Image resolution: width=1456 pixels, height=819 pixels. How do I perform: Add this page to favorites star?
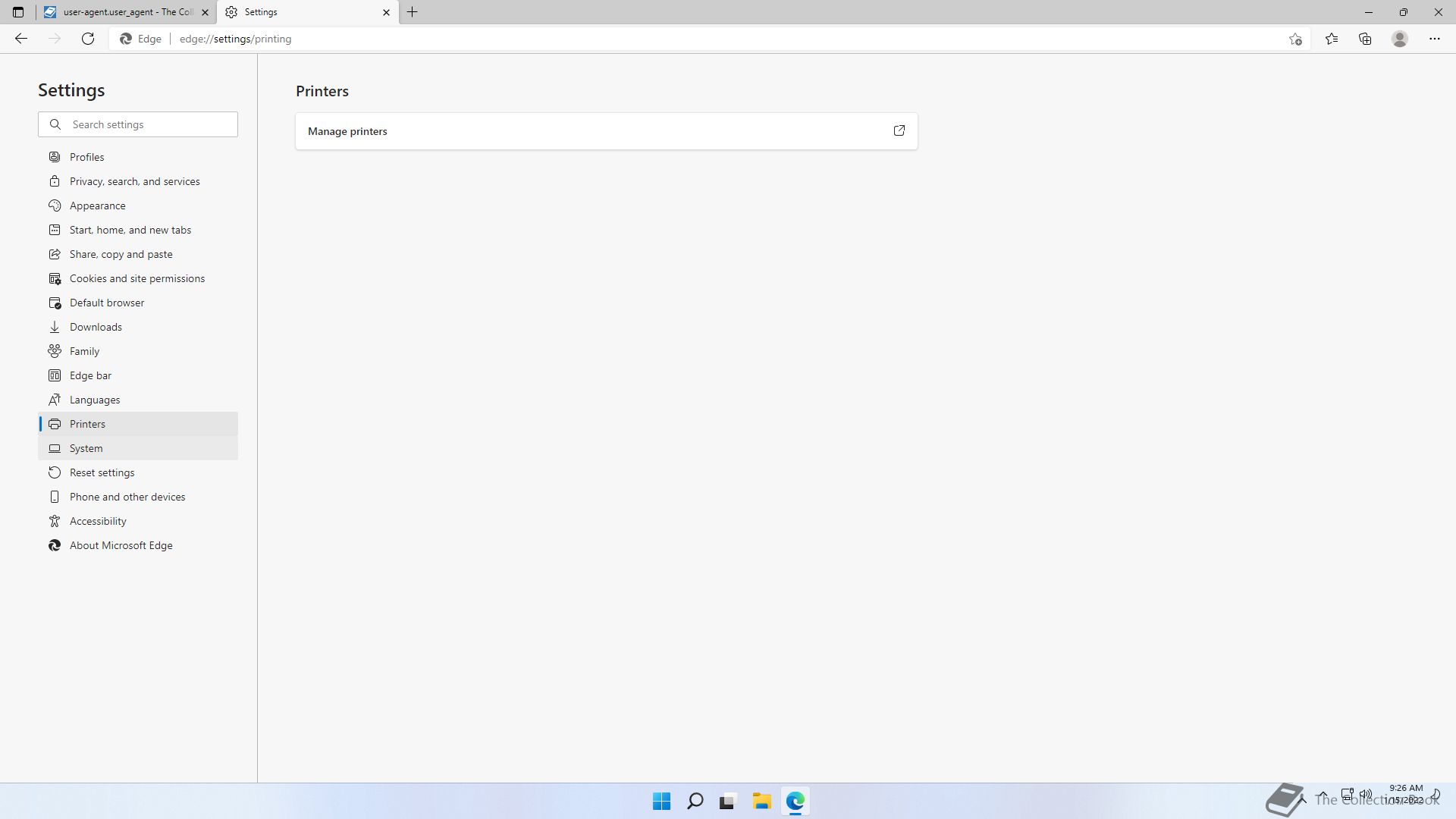[x=1295, y=39]
